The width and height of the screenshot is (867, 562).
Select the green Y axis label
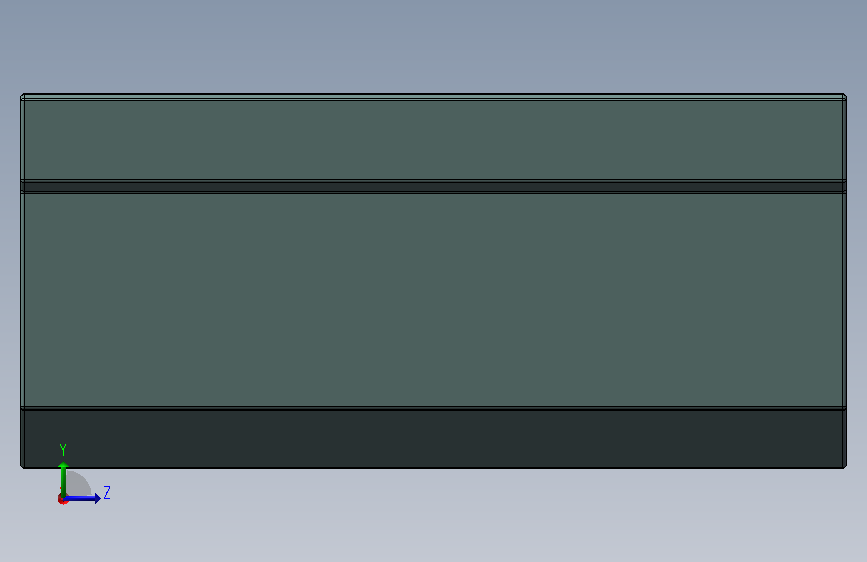click(63, 449)
